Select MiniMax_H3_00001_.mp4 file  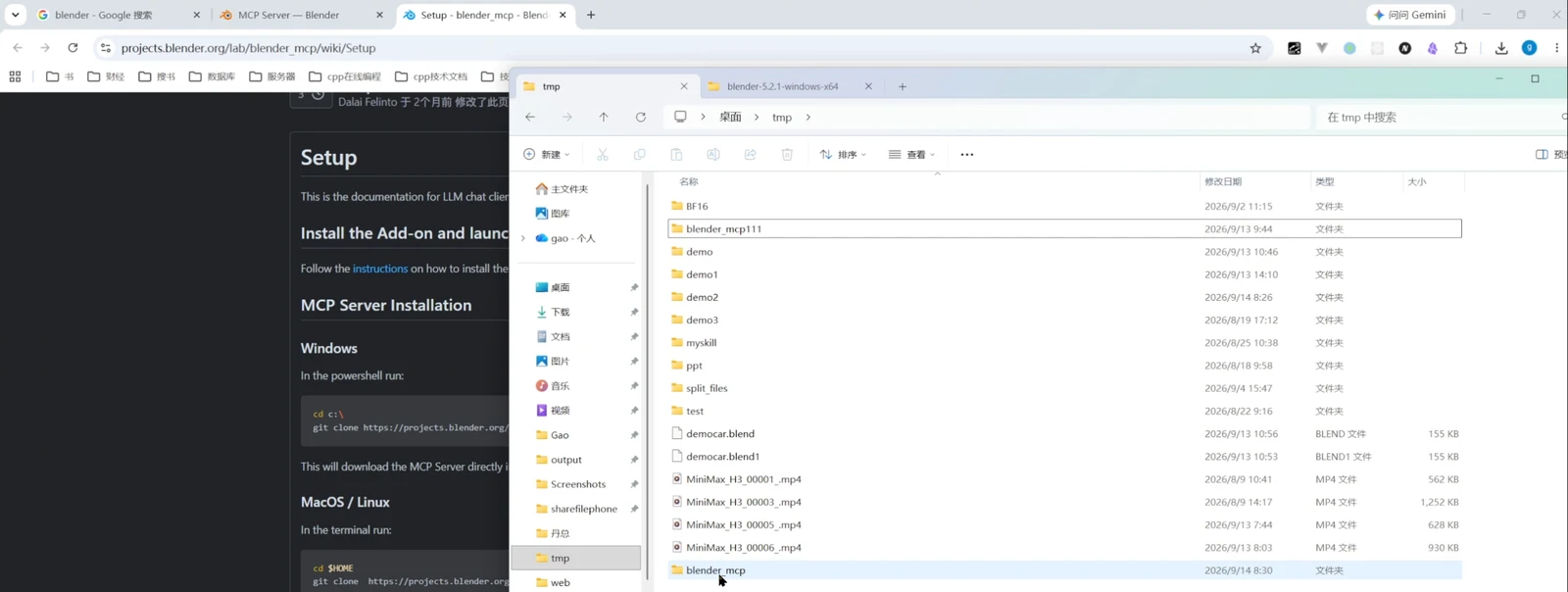coord(1064,479)
